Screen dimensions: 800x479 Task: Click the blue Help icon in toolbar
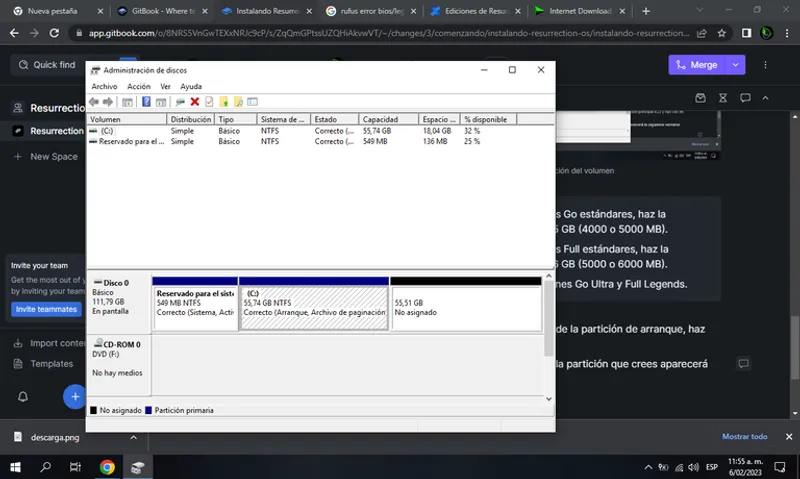point(146,102)
